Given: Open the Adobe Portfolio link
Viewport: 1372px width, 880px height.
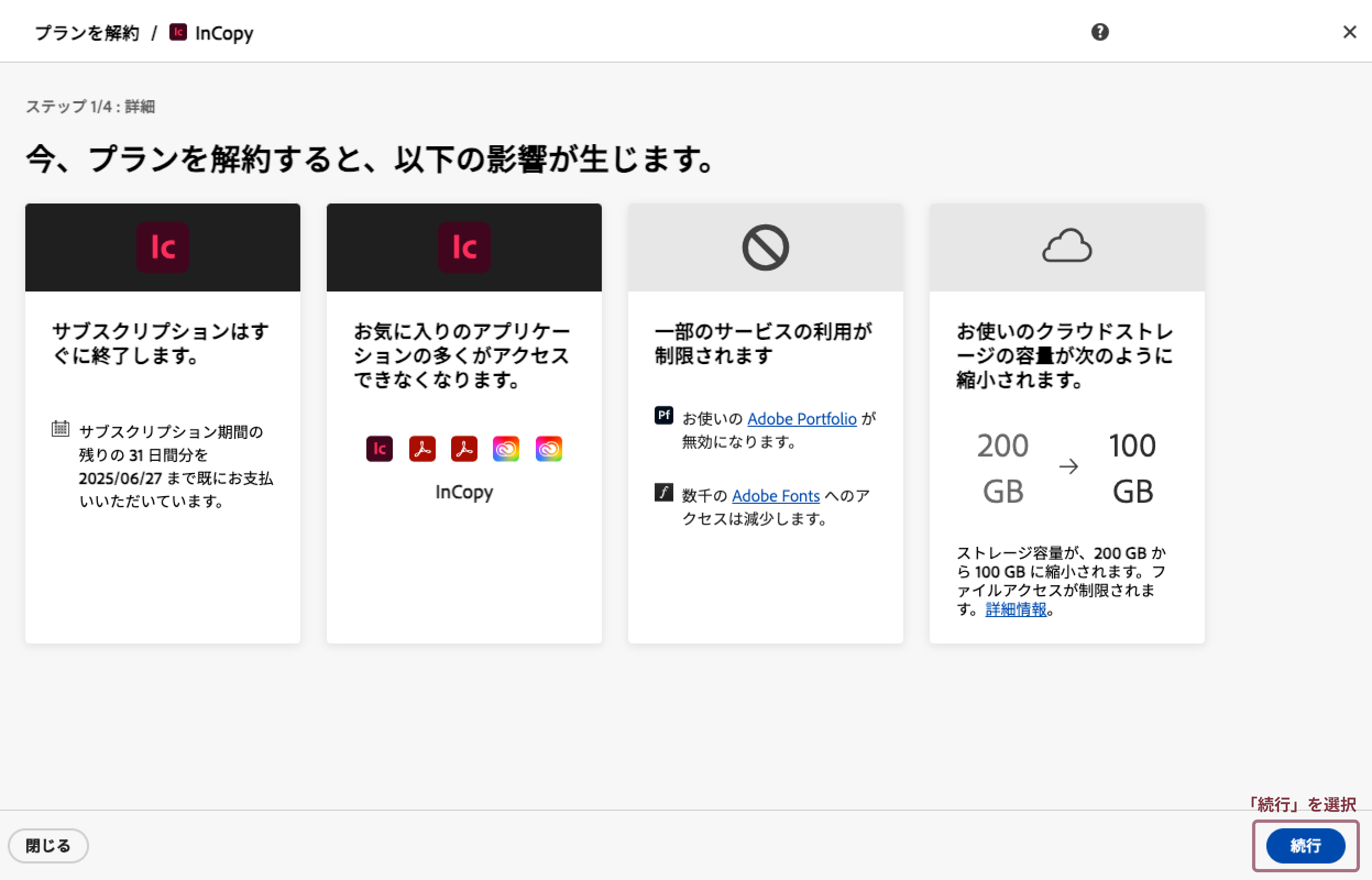Looking at the screenshot, I should tap(802, 419).
